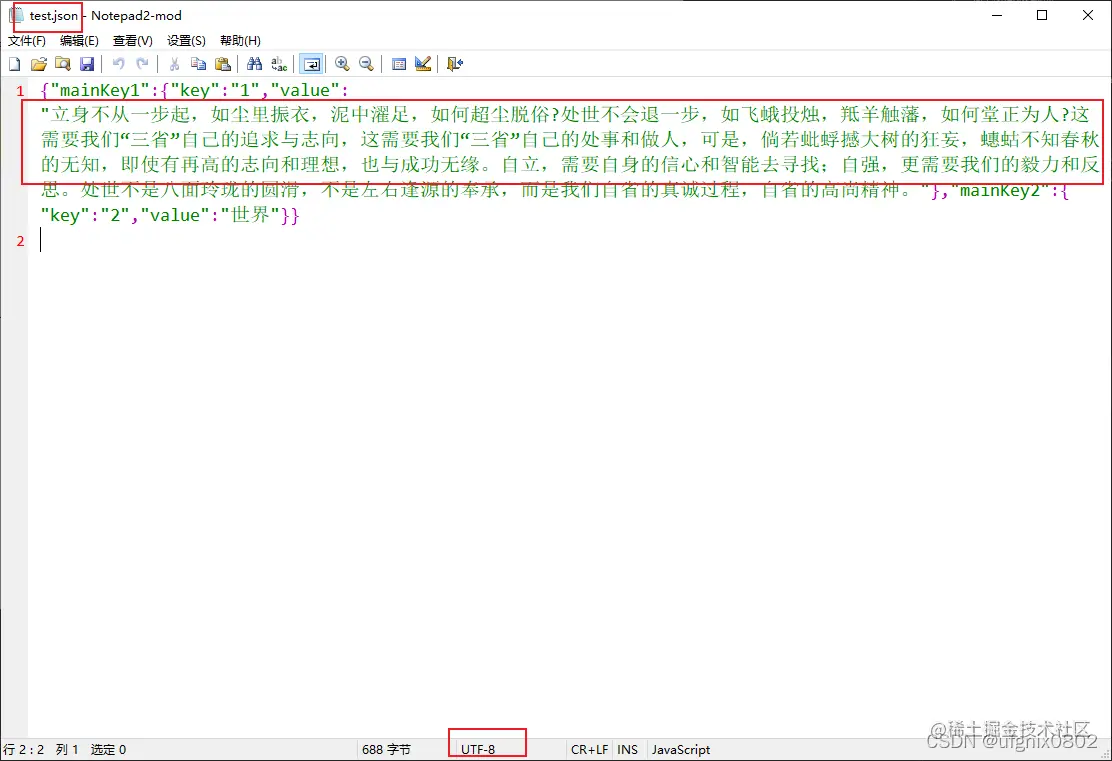Click the Zoom In magnifier icon

(x=343, y=65)
